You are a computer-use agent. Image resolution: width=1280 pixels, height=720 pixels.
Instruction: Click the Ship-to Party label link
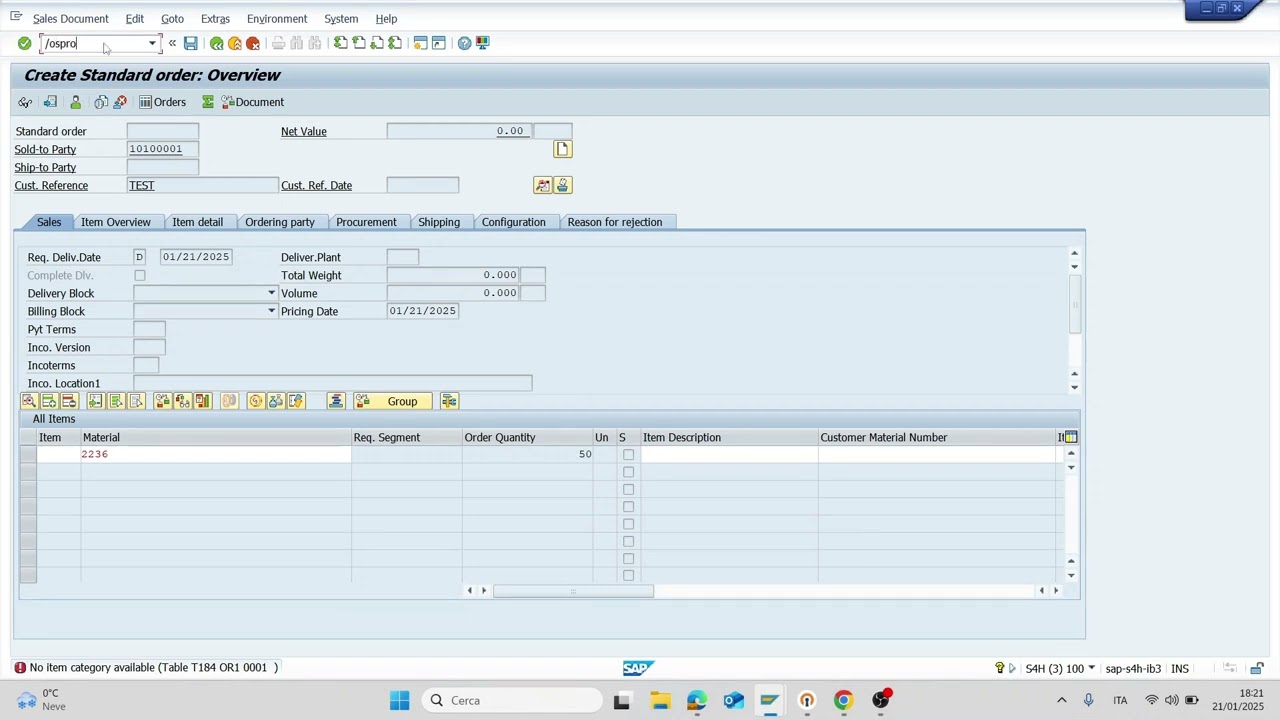pyautogui.click(x=45, y=167)
